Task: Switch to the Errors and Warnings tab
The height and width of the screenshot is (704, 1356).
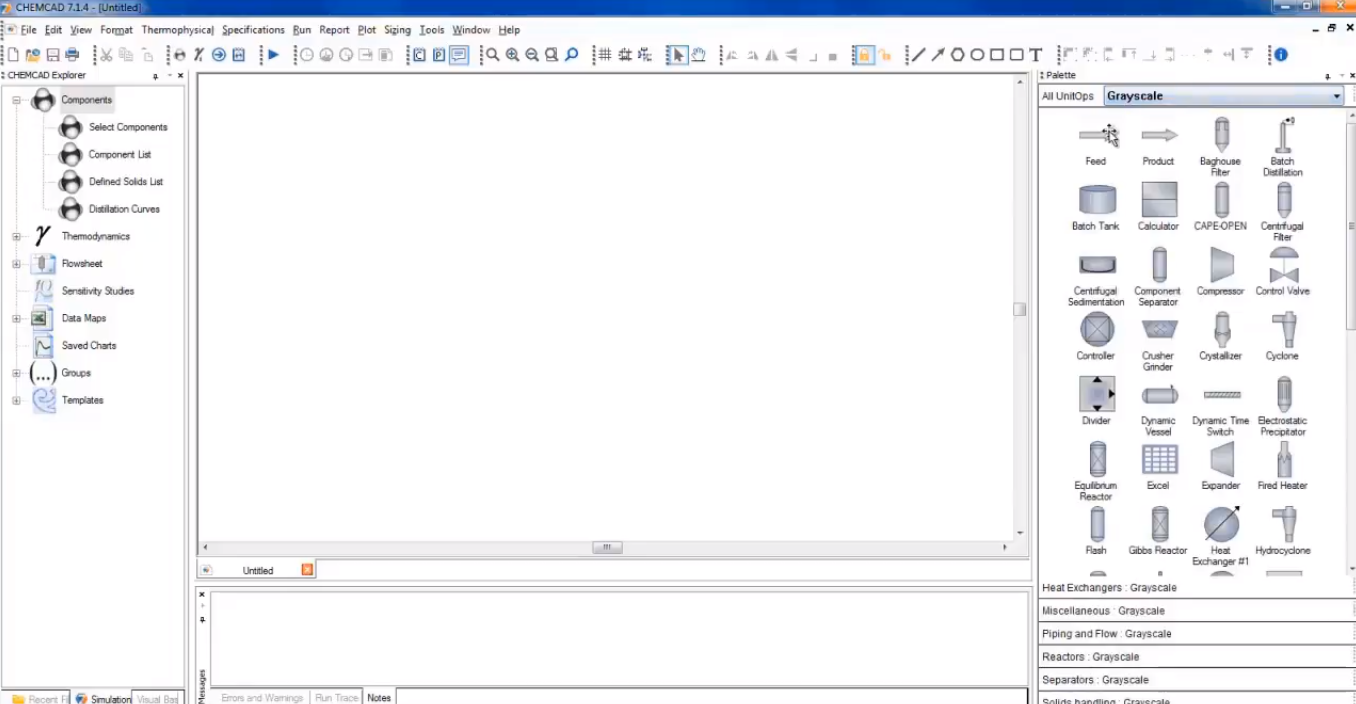Action: coord(261,698)
